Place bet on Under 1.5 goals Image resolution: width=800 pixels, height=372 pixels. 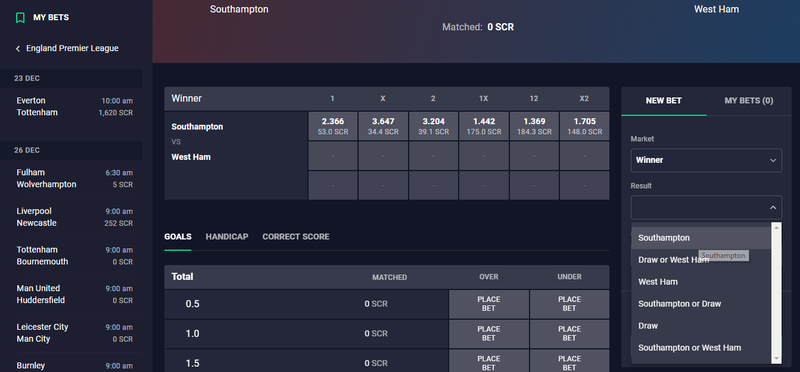pos(569,361)
